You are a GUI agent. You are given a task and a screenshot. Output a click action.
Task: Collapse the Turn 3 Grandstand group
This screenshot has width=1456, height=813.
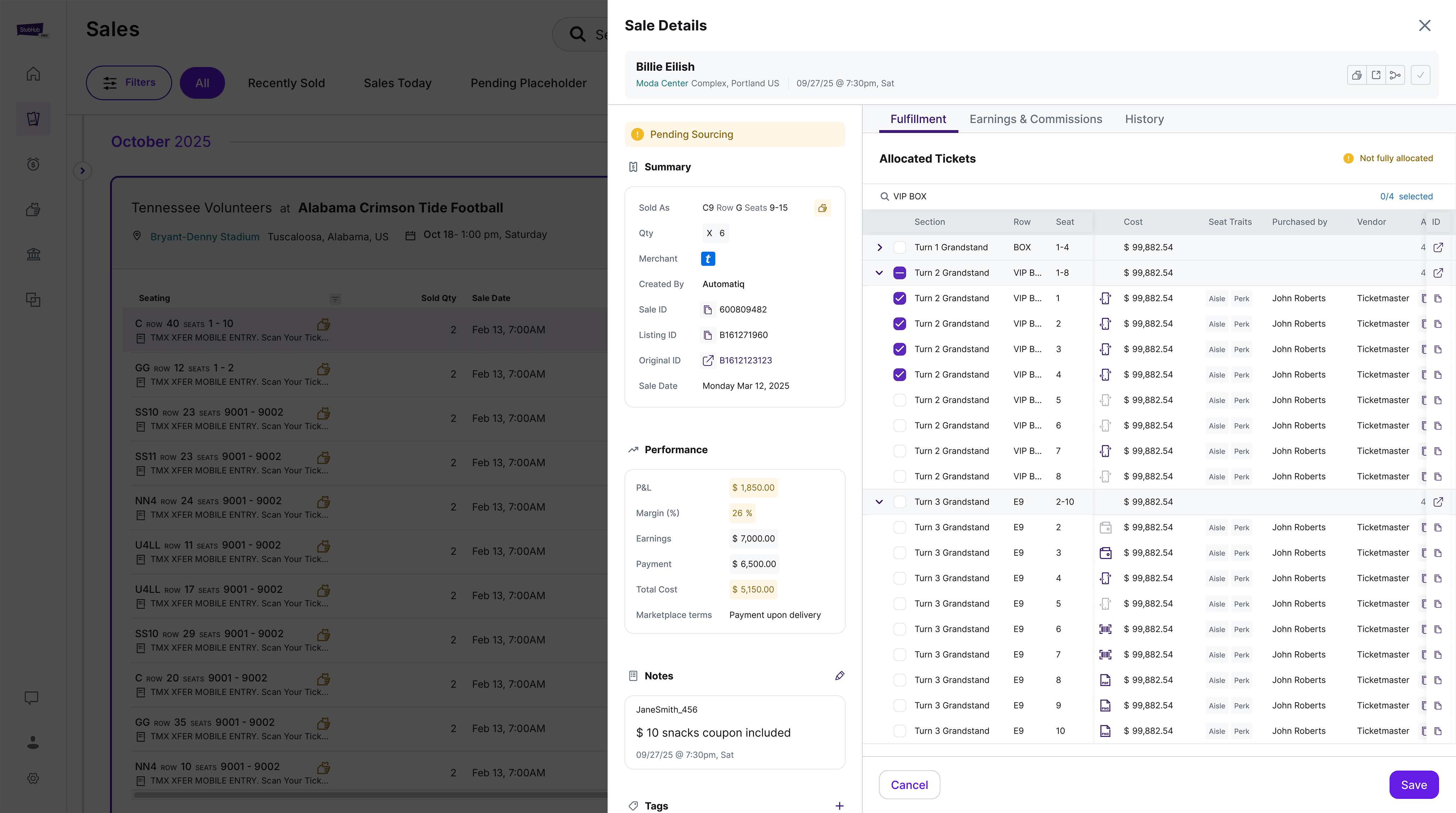tap(880, 502)
